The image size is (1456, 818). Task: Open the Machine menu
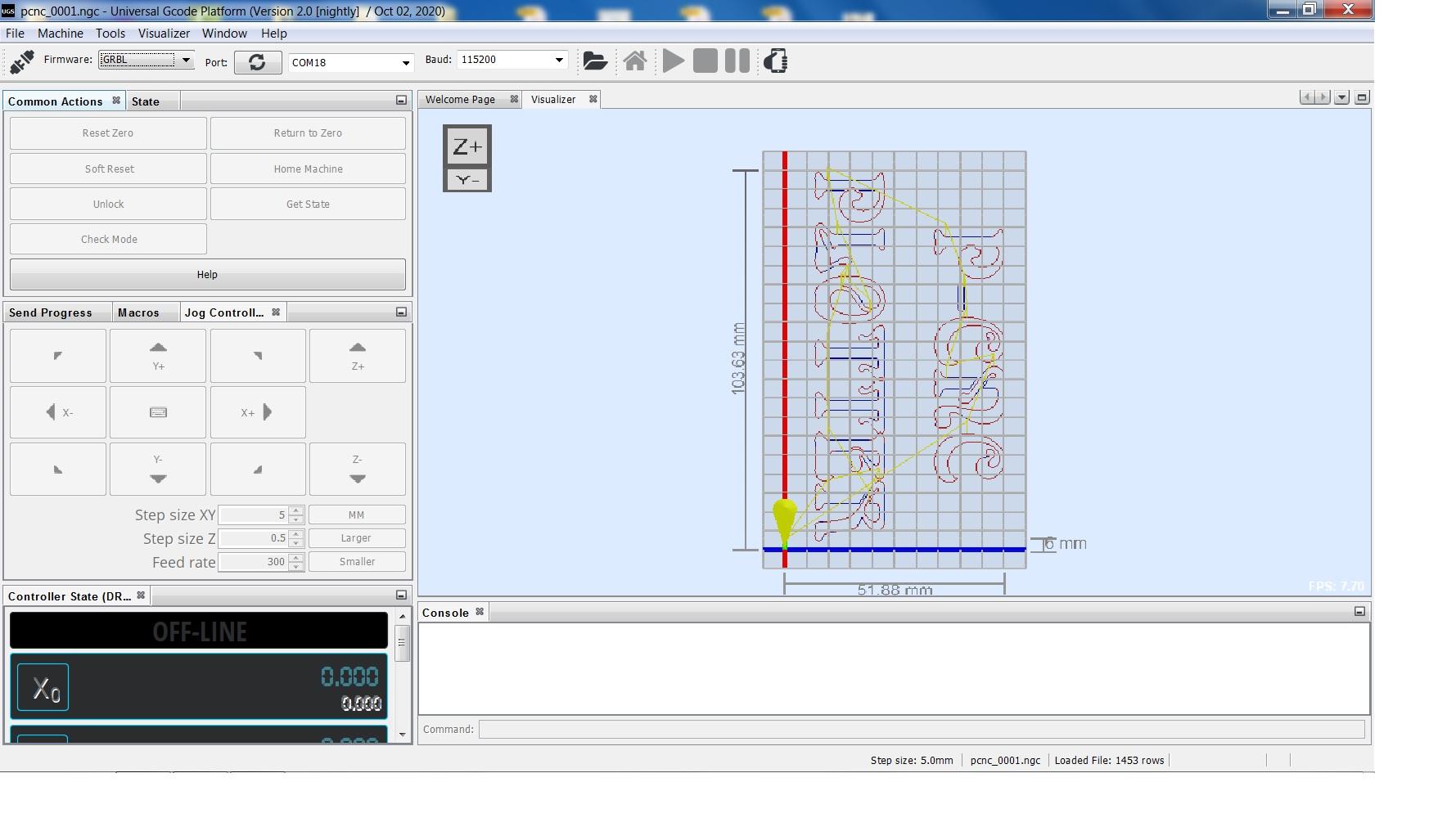point(61,34)
